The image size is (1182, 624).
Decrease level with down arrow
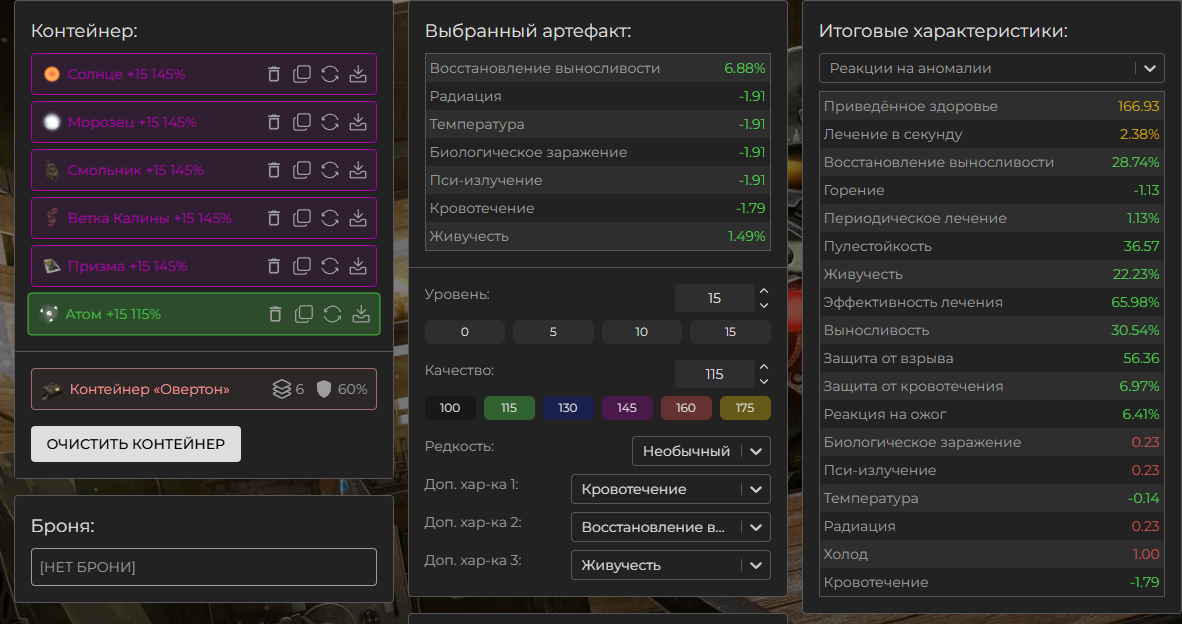764,305
